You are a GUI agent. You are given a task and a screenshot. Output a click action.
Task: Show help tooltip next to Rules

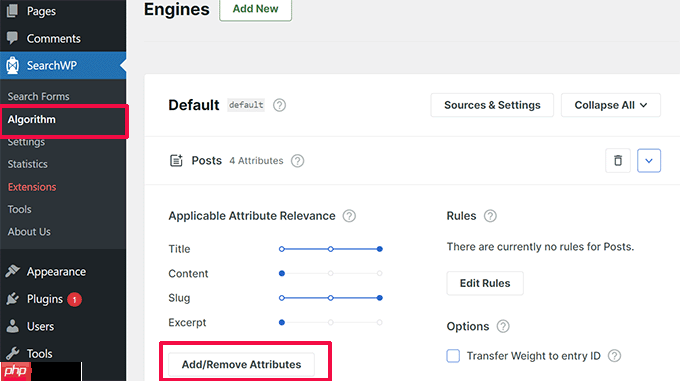point(490,216)
